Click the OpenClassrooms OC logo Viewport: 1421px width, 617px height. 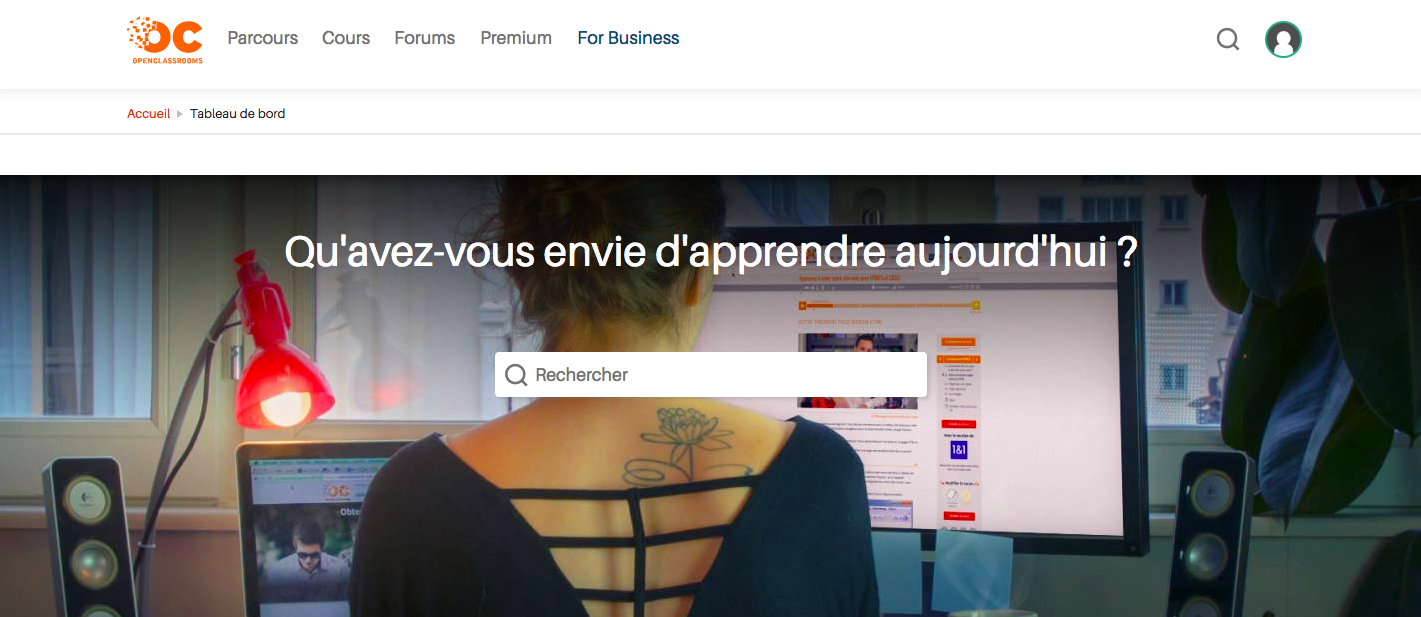pyautogui.click(x=165, y=40)
